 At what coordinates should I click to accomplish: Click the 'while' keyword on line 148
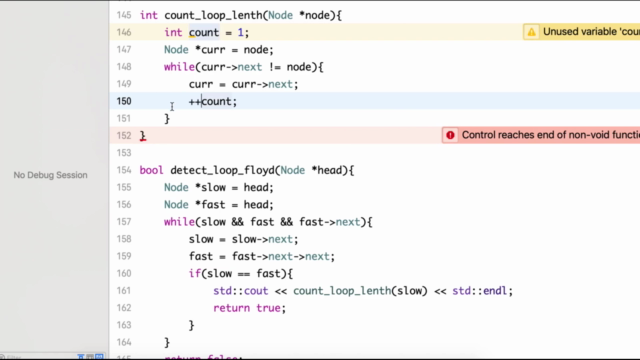click(179, 67)
